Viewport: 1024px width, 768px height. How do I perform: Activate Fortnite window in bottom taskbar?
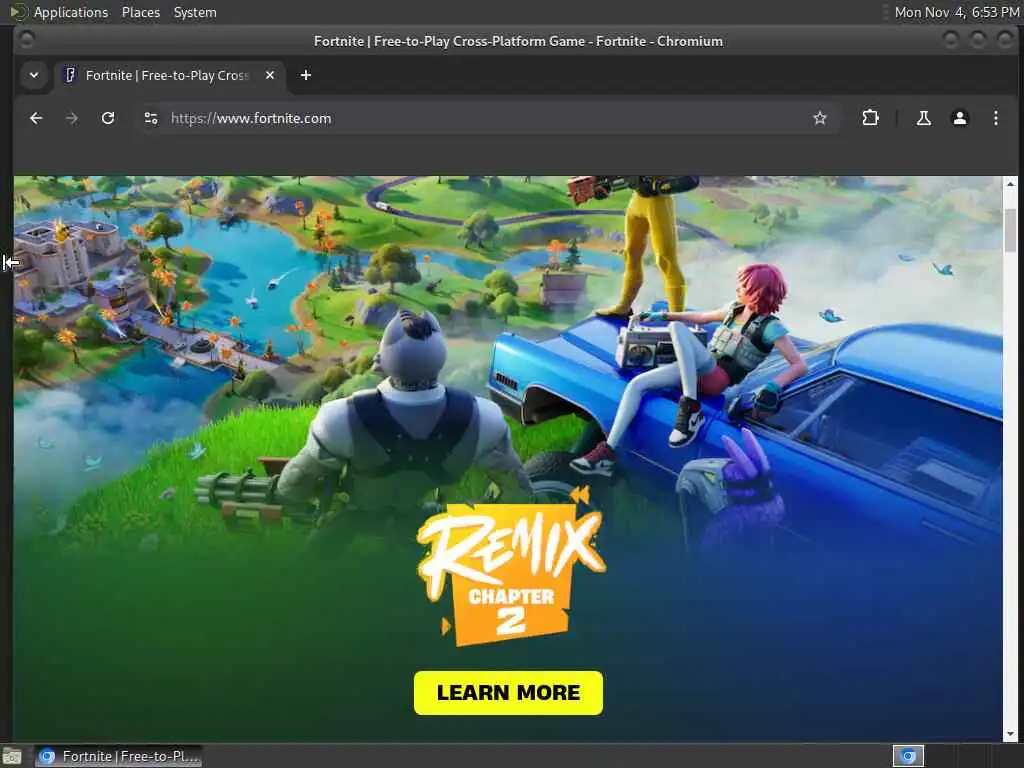tap(118, 756)
